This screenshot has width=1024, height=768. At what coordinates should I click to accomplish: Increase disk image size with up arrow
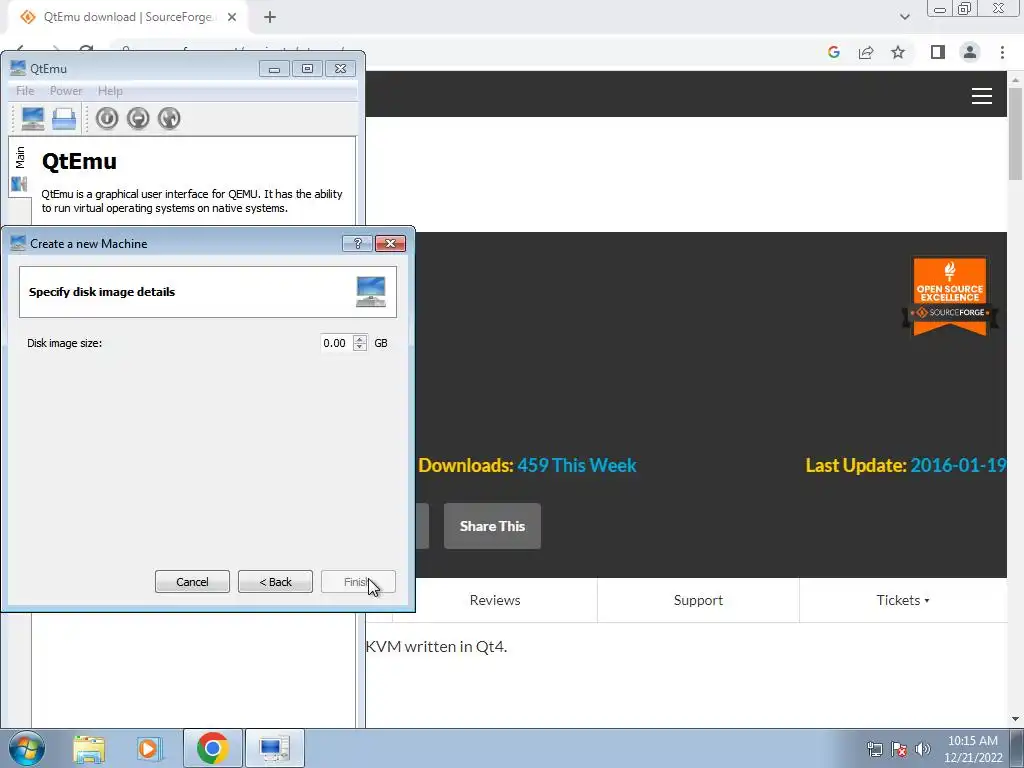pyautogui.click(x=360, y=339)
